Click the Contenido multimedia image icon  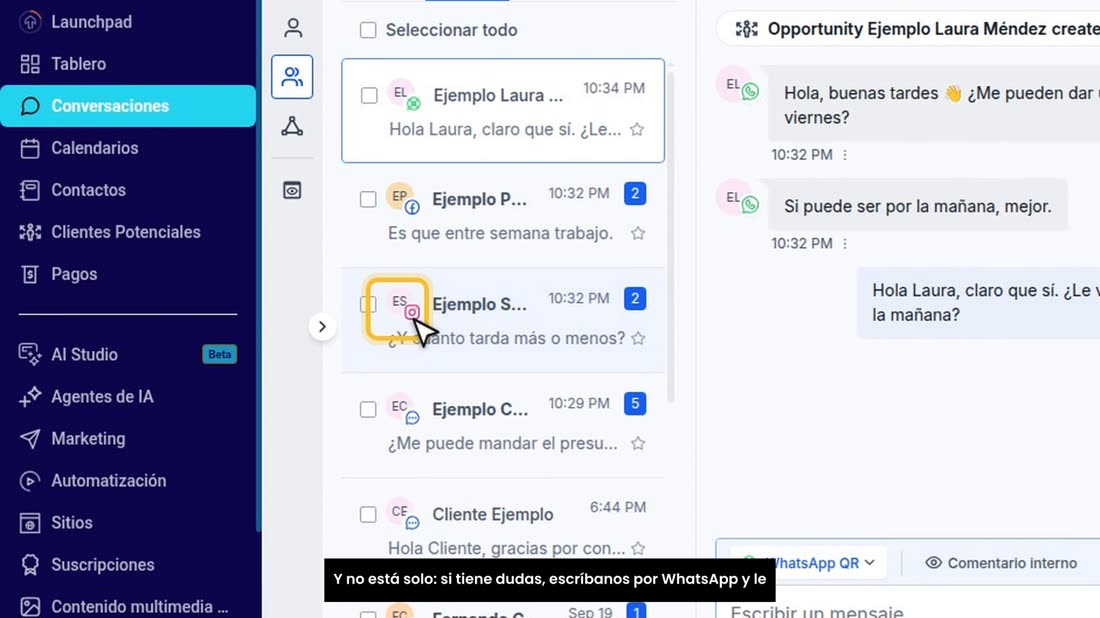click(29, 607)
